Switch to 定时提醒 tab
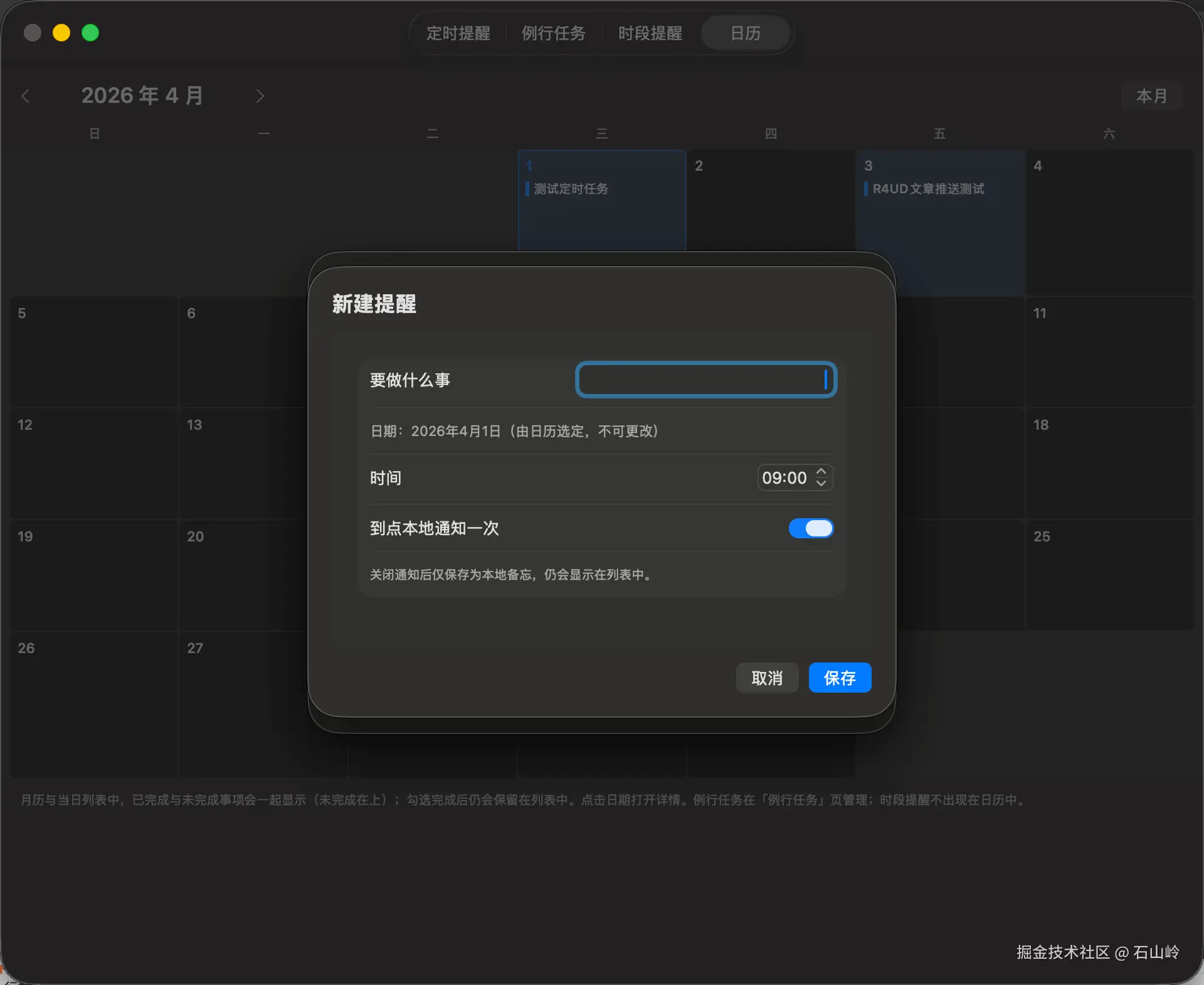Viewport: 1204px width, 985px height. point(458,33)
